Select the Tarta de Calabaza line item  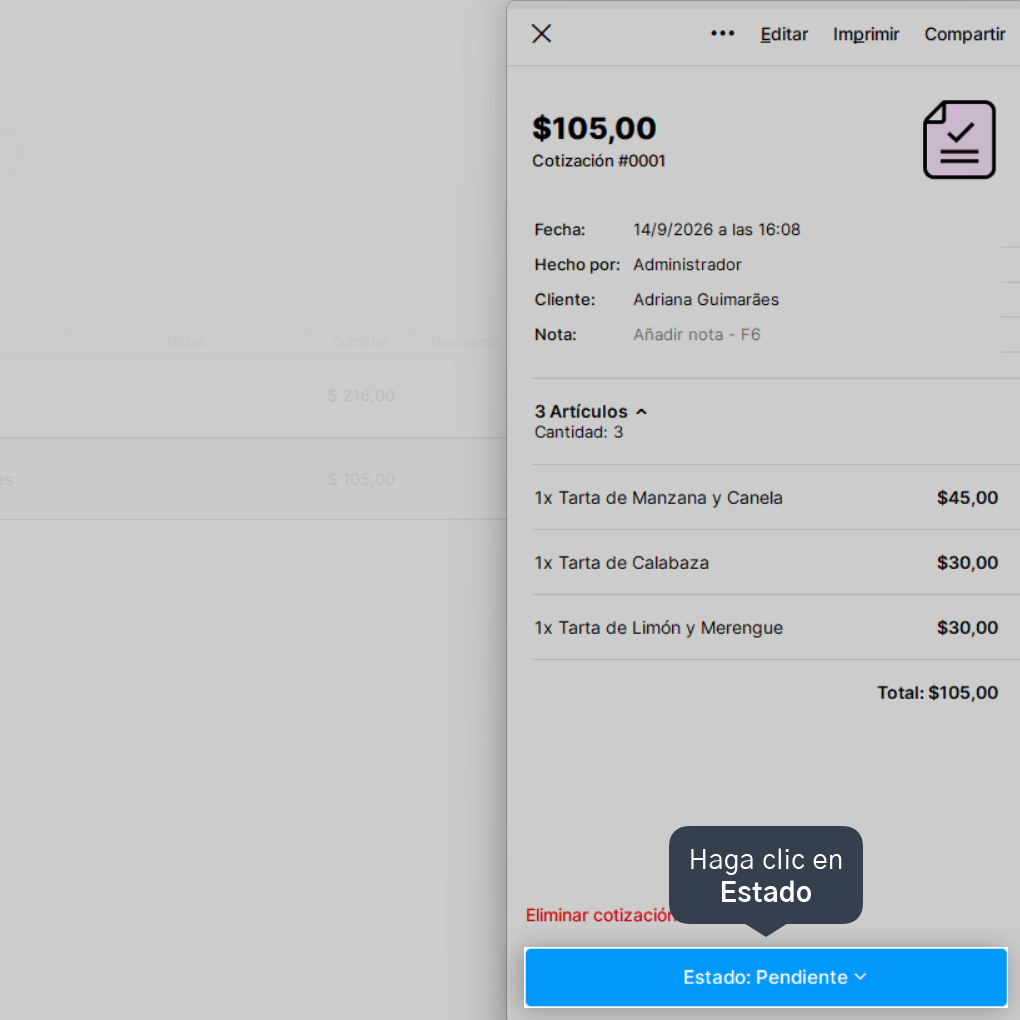click(766, 563)
